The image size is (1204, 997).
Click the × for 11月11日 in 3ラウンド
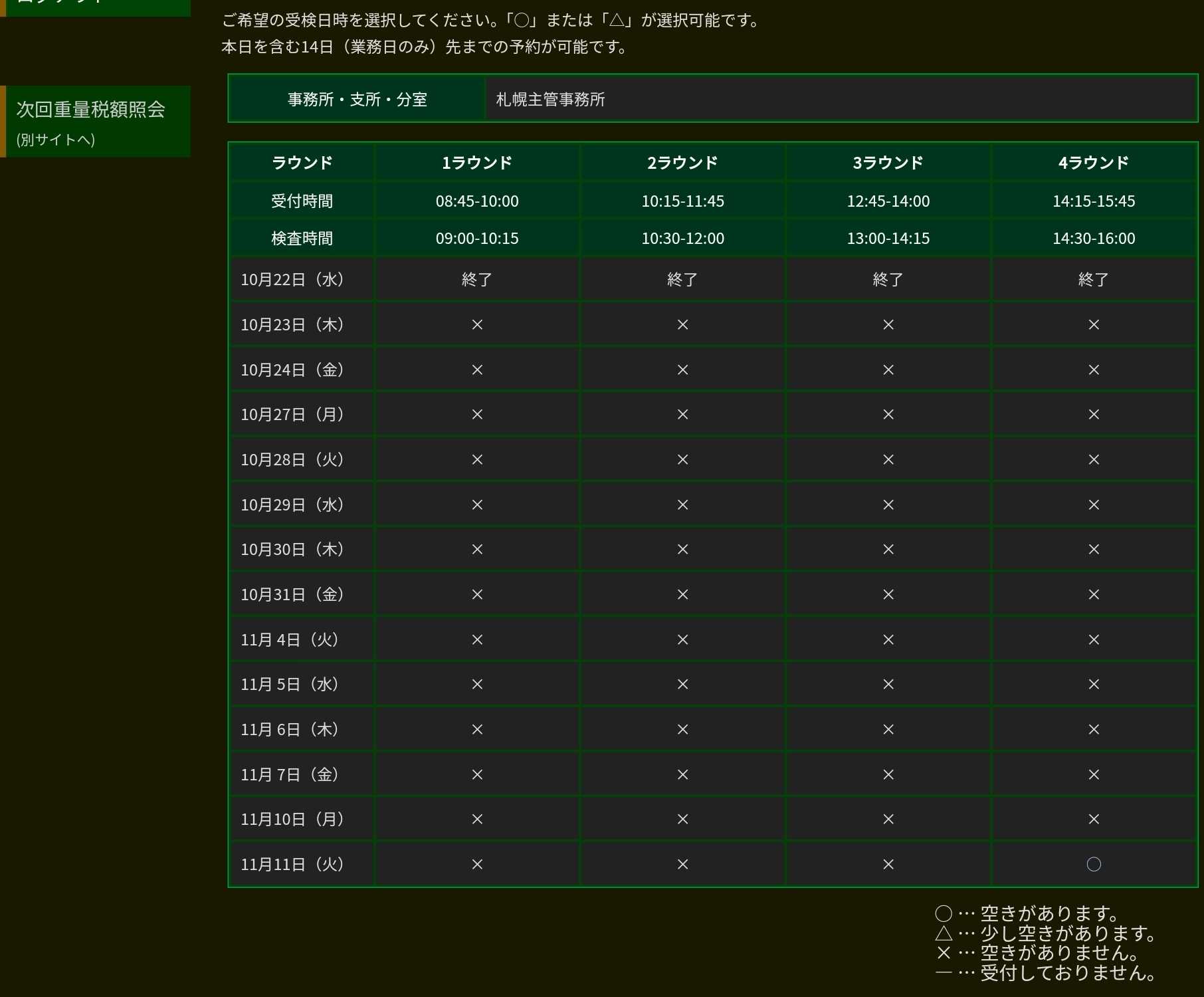click(888, 864)
